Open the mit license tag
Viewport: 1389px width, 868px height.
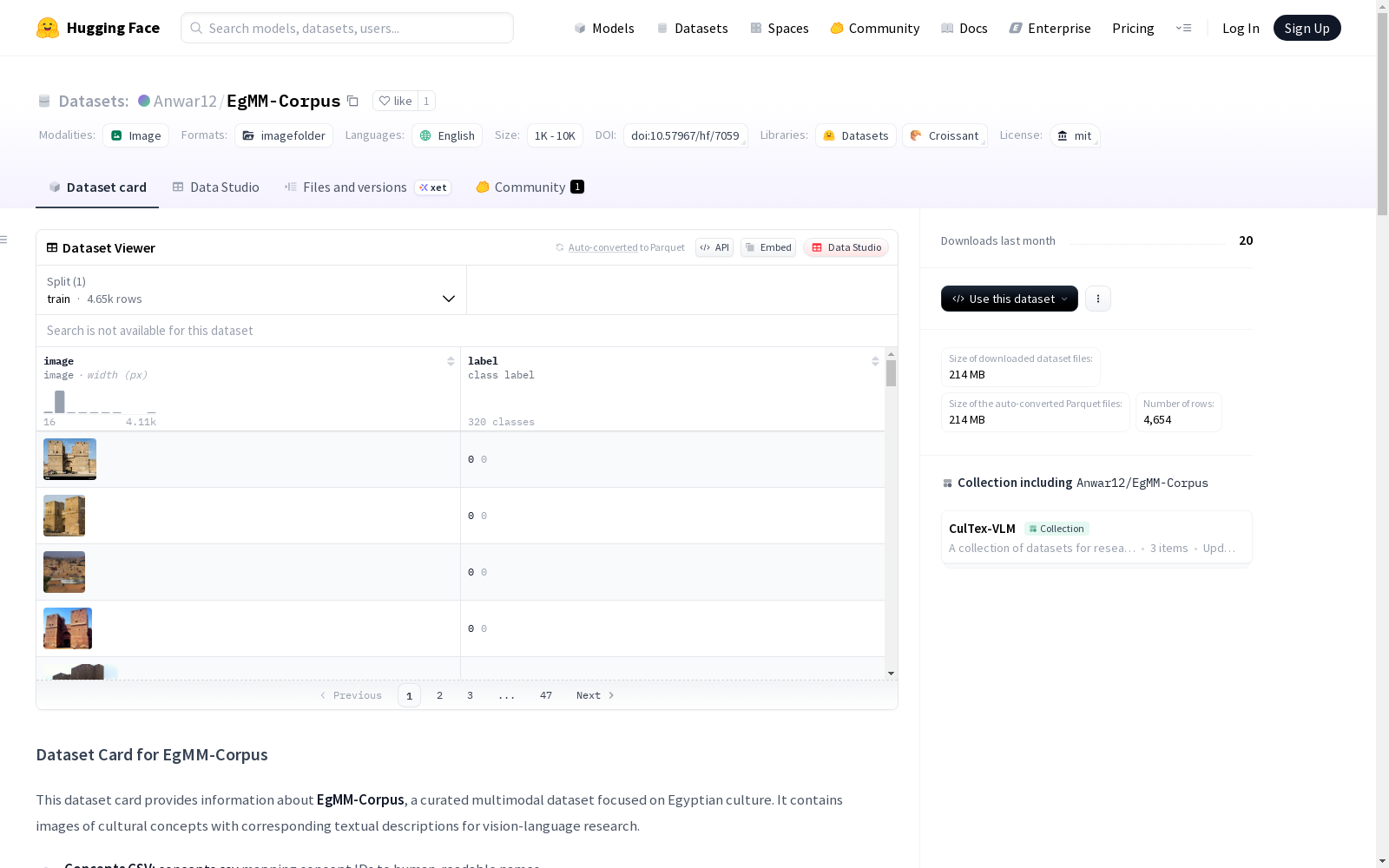tap(1075, 135)
